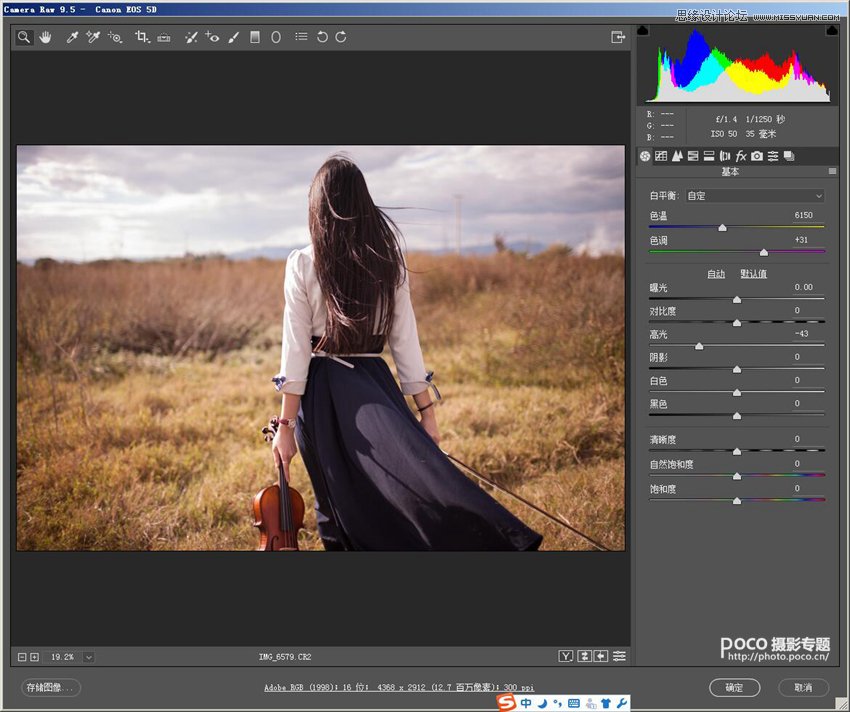Viewport: 850px width, 712px height.
Task: Open the Adobe RGB workflow options link
Action: pyautogui.click(x=399, y=688)
